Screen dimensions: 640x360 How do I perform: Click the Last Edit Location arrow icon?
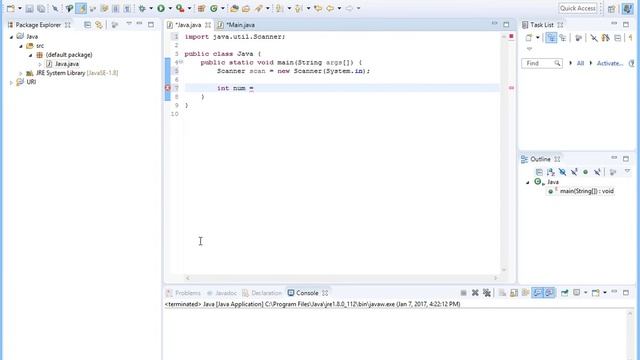pos(318,8)
